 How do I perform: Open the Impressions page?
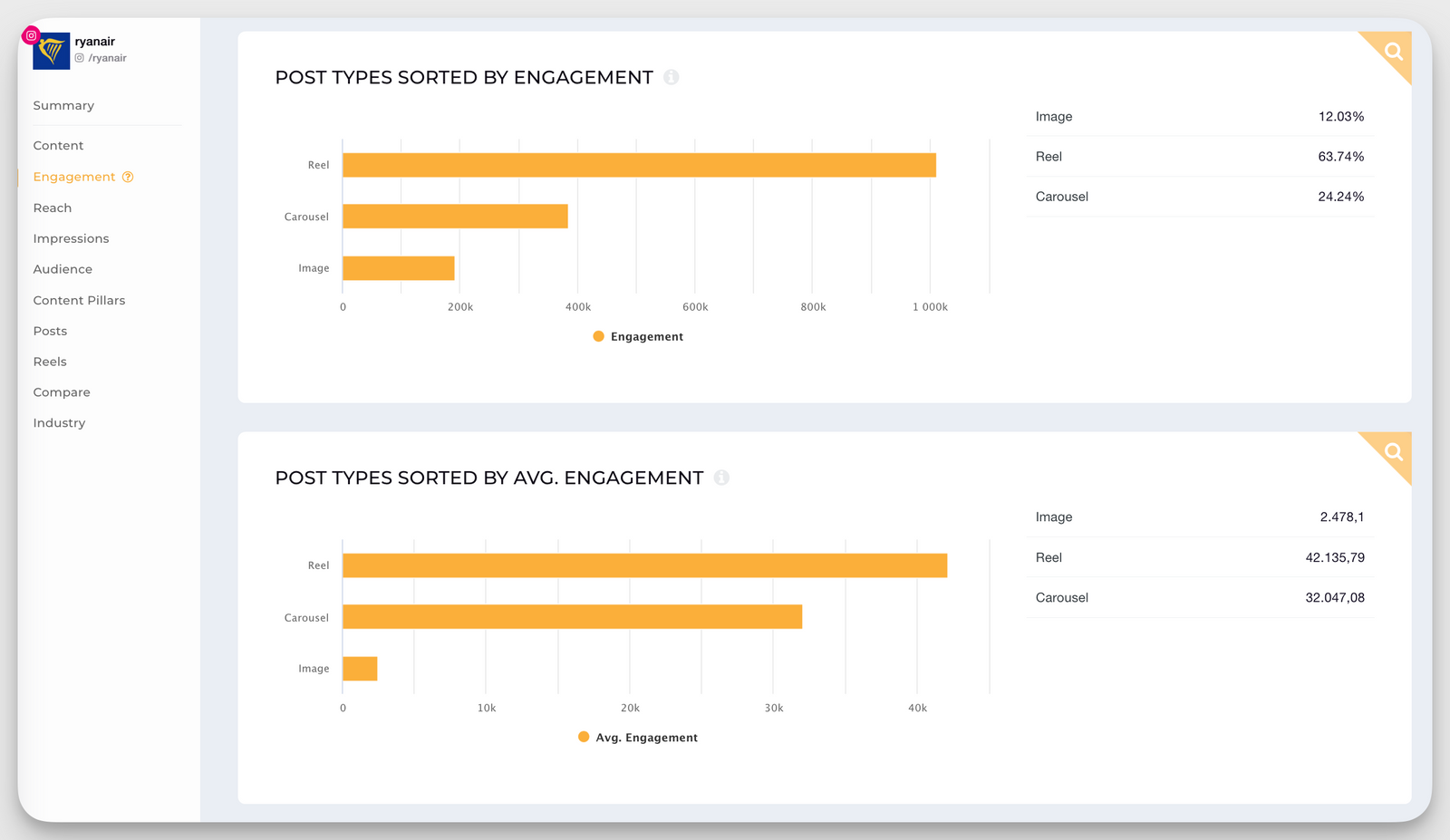click(71, 238)
